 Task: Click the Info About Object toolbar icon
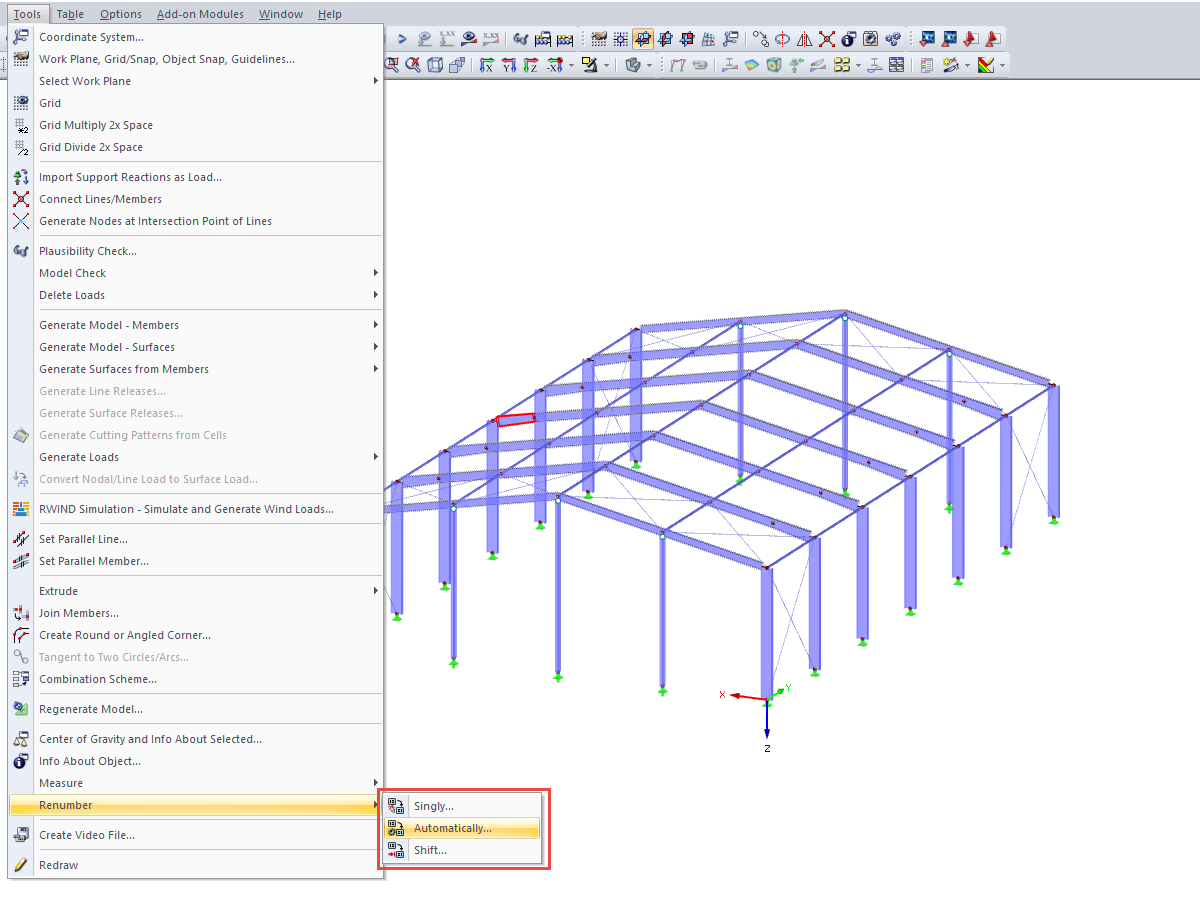click(x=848, y=39)
